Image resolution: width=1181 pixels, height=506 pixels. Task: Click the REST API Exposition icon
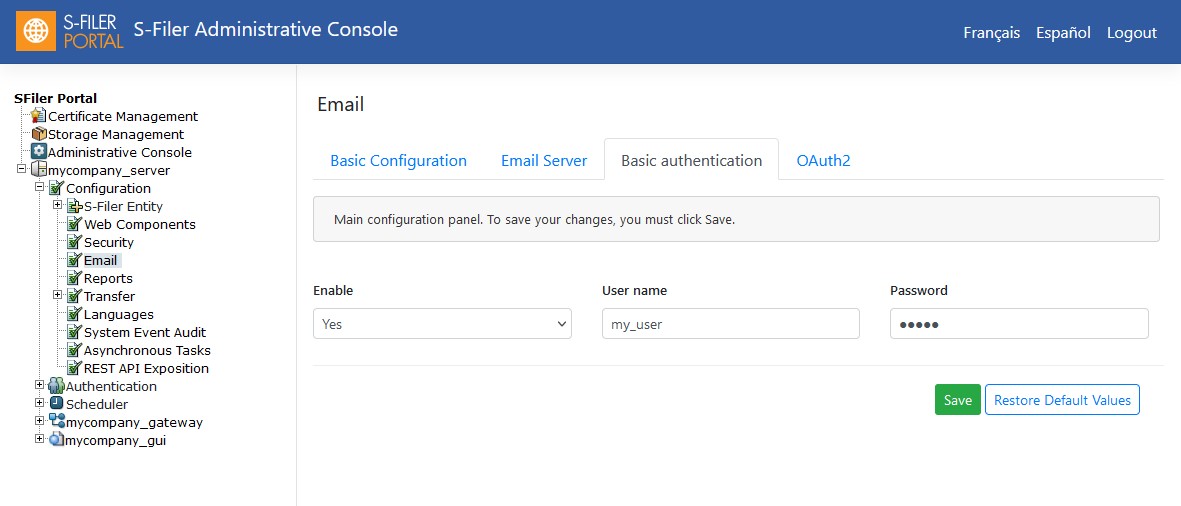pyautogui.click(x=75, y=369)
